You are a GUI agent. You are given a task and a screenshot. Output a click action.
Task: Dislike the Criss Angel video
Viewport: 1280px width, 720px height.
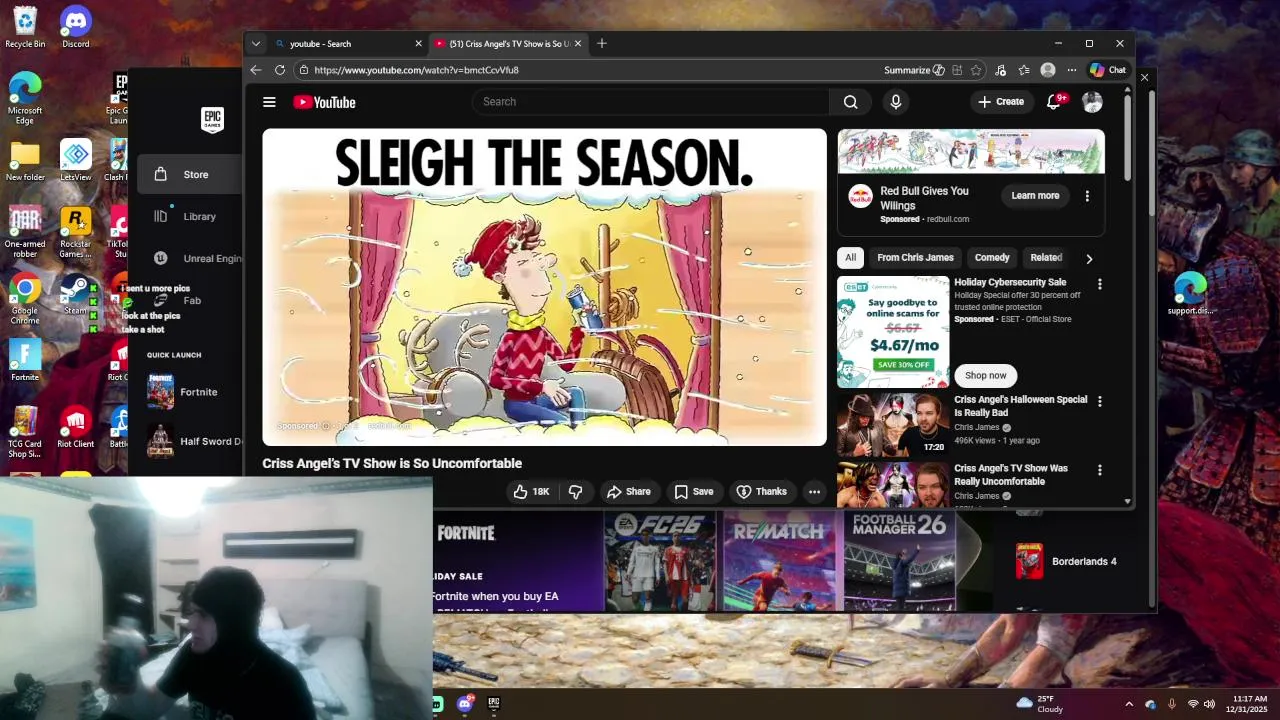[x=575, y=492]
